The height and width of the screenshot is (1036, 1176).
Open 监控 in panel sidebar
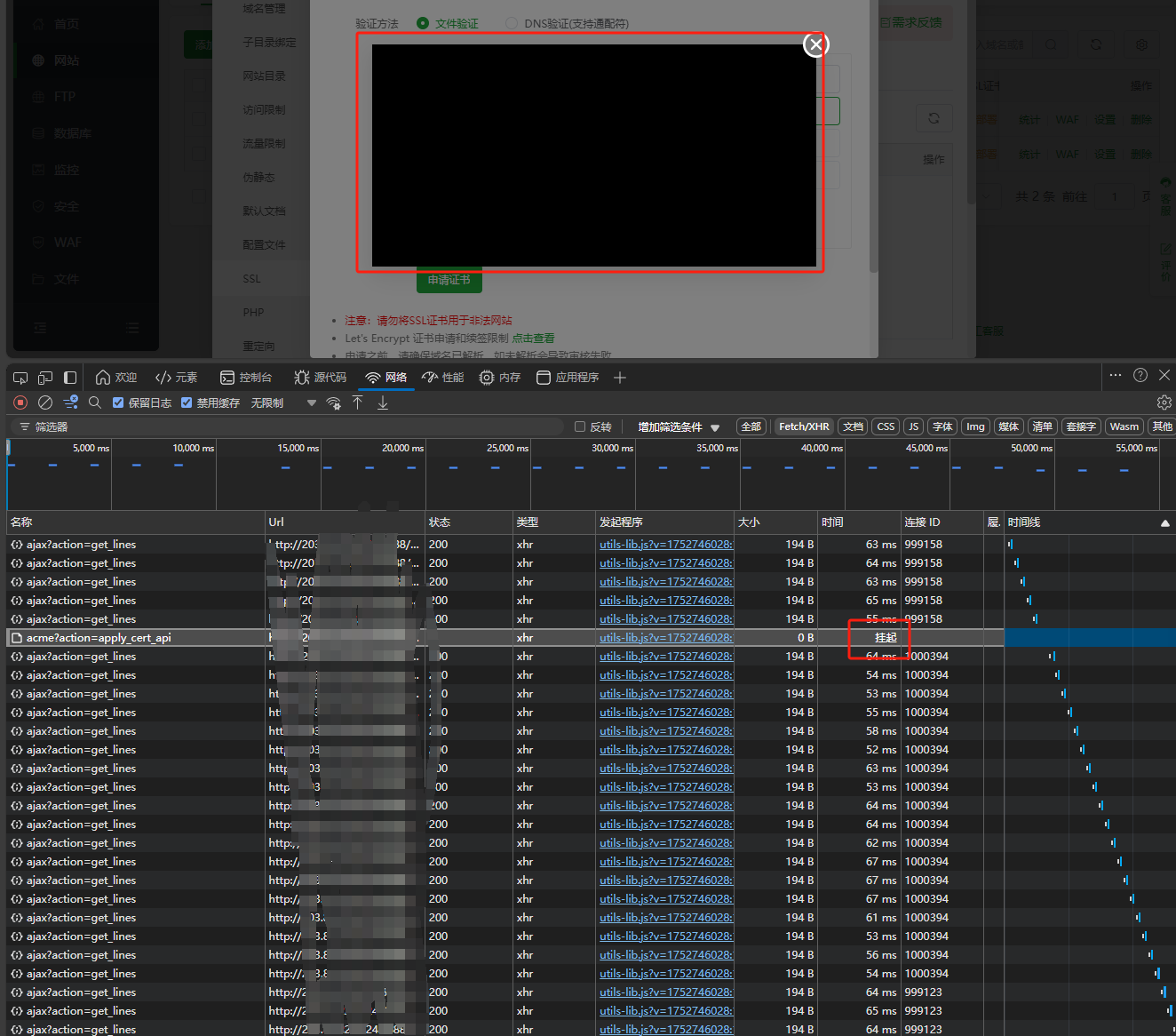coord(67,170)
